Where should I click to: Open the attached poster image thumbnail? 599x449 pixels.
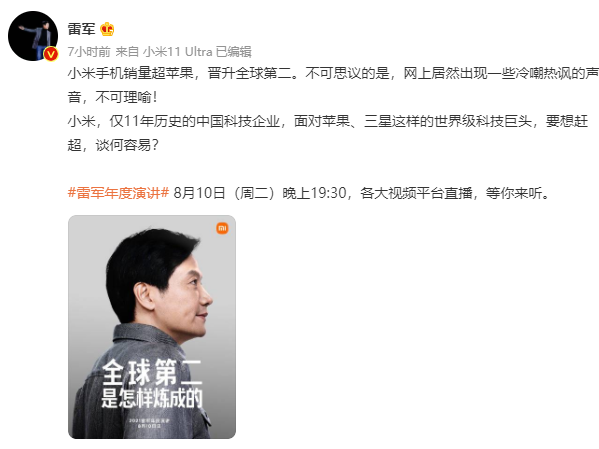coord(152,327)
